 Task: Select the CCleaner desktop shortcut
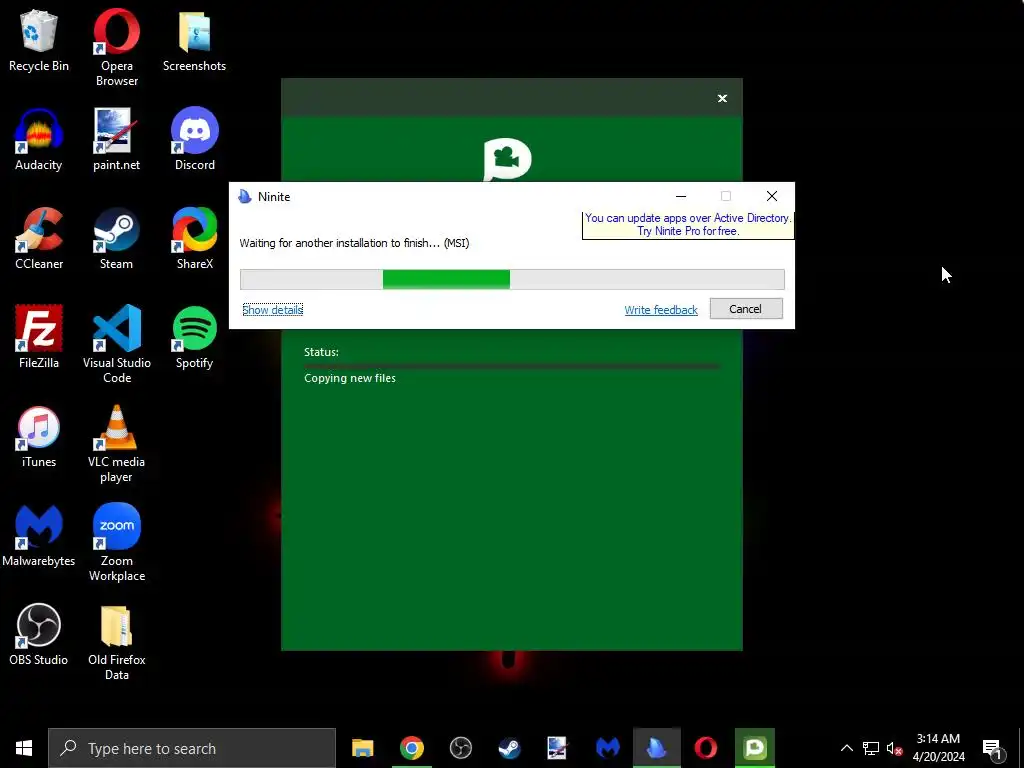39,238
